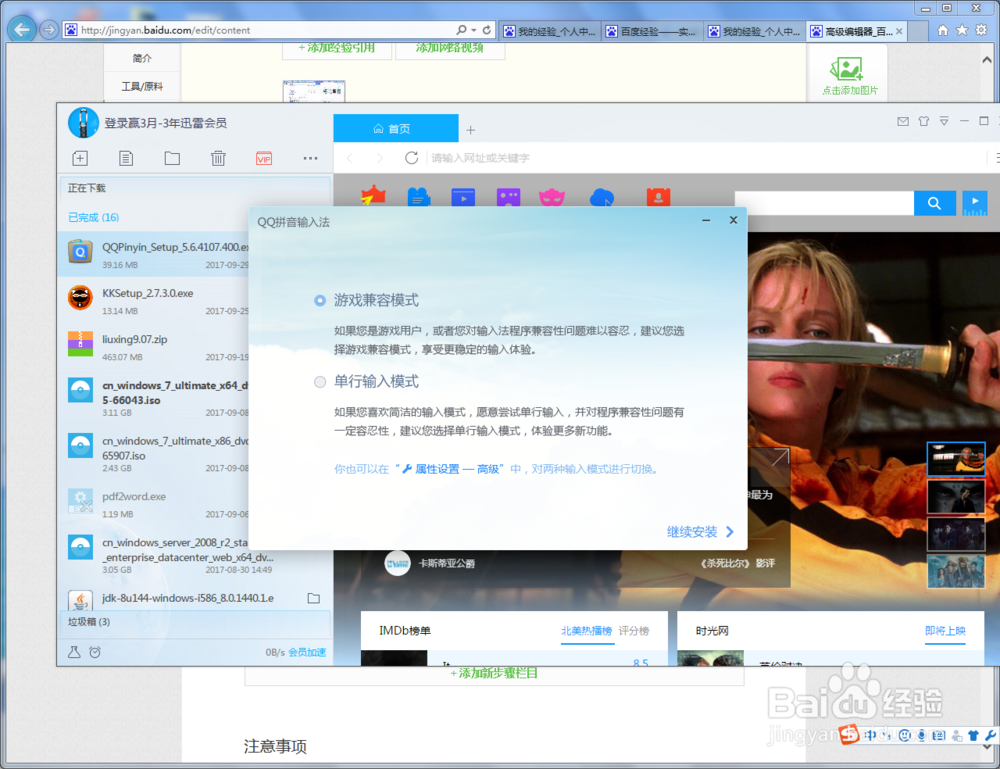Close the QQ拼音输入法 installer dialog

click(x=733, y=220)
